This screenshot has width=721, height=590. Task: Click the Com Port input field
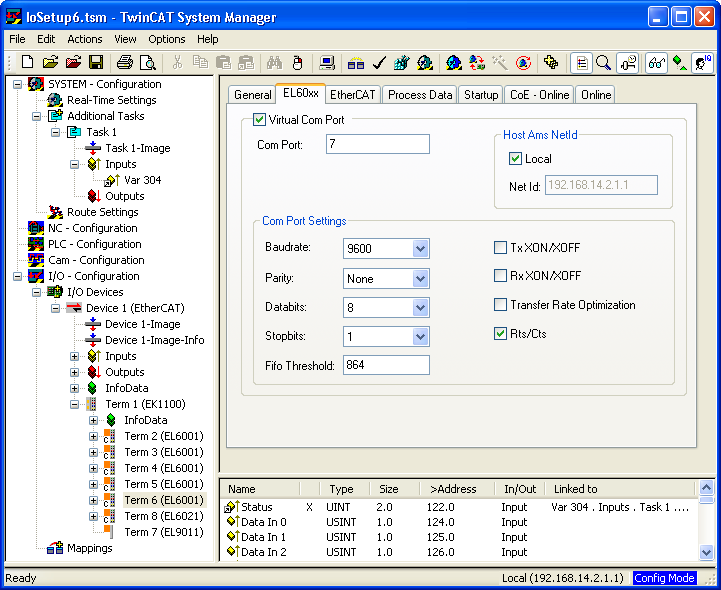tap(378, 144)
